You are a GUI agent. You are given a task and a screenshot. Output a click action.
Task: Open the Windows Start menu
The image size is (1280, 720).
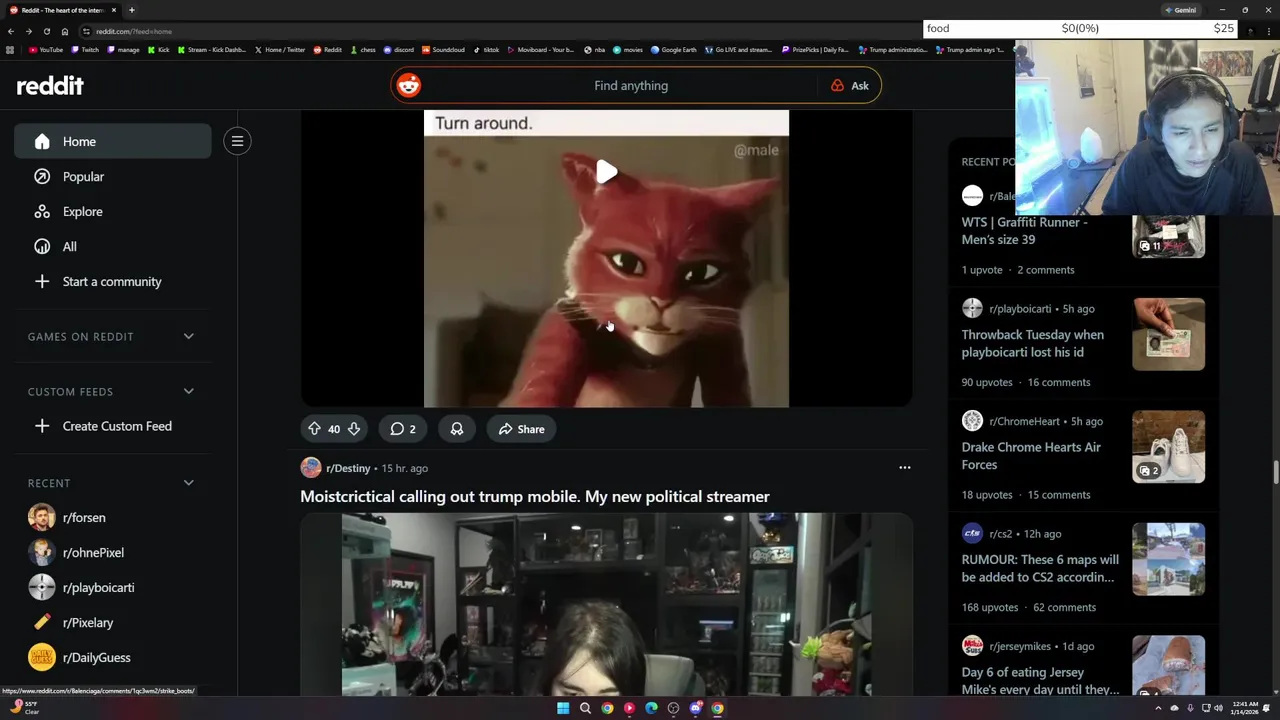563,708
